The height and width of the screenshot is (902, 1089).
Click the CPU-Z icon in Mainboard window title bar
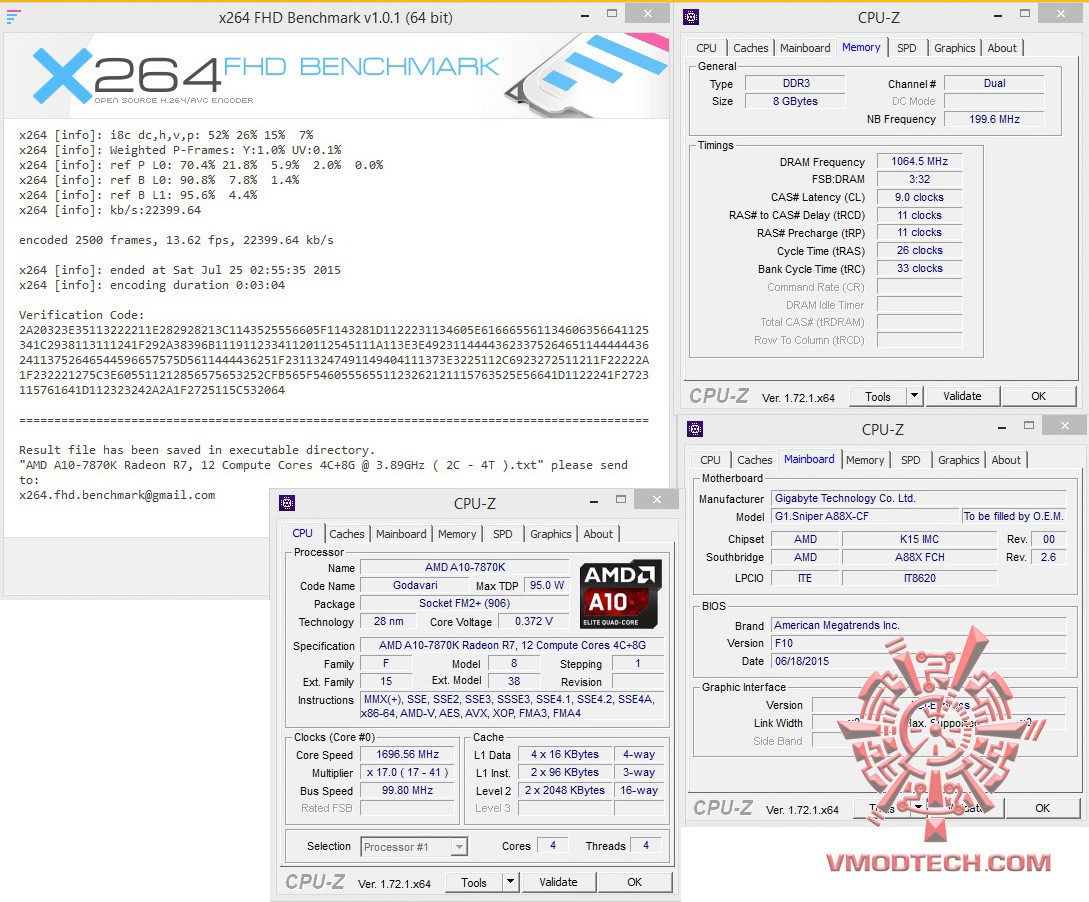[x=695, y=429]
